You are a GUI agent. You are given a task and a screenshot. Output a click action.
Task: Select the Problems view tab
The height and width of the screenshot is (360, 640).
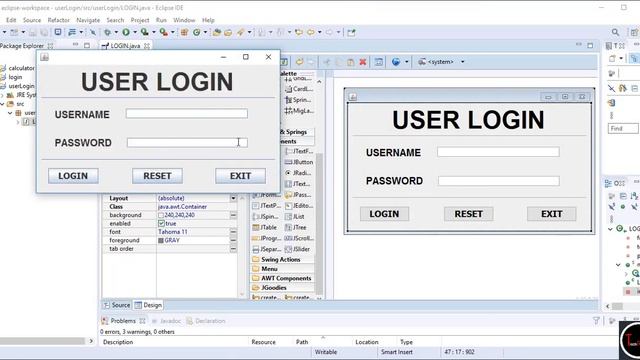pos(122,321)
